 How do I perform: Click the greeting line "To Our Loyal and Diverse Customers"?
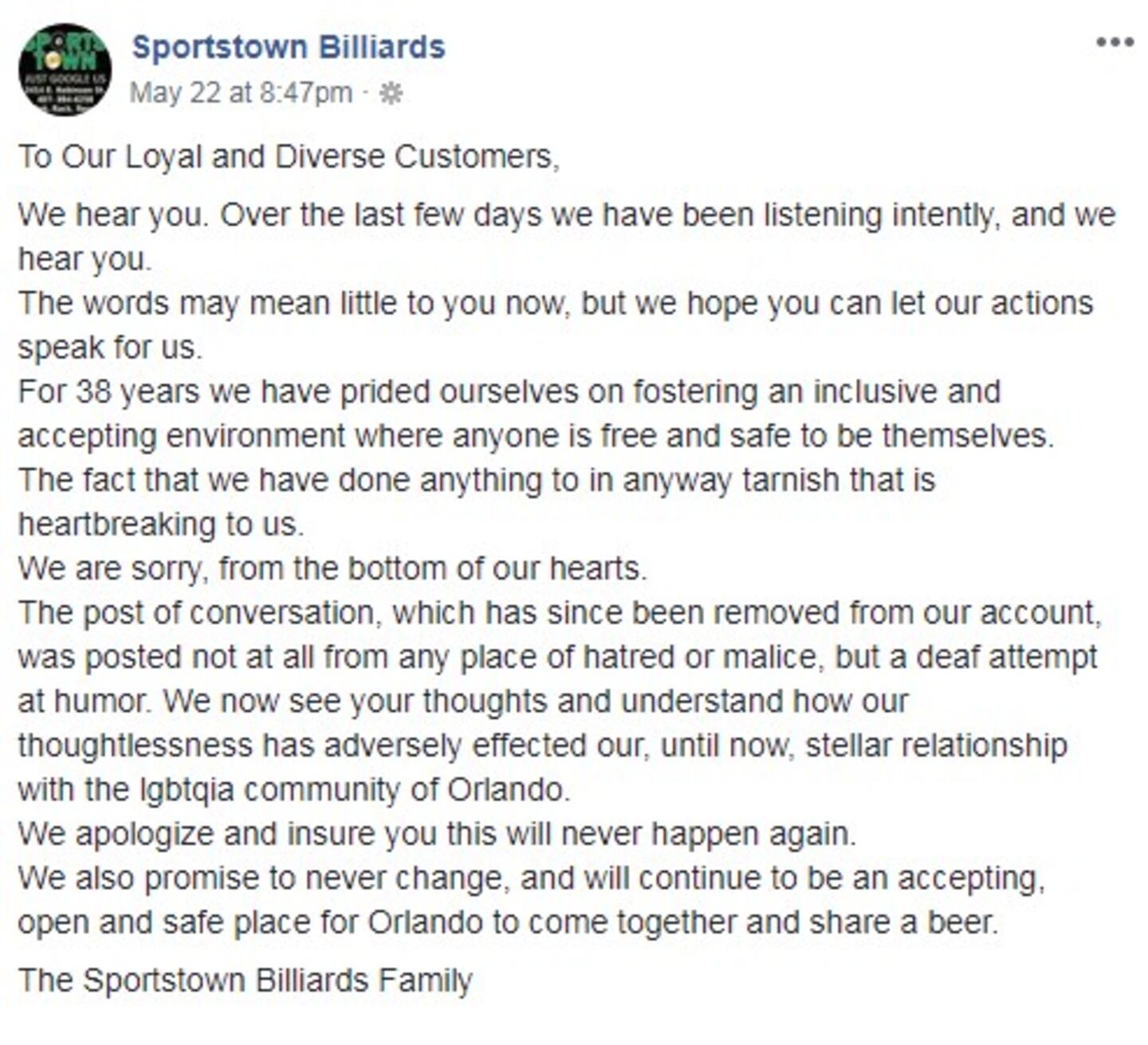point(288,156)
